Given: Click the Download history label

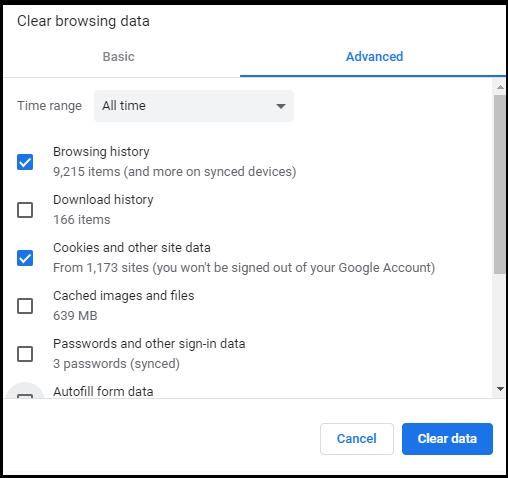Looking at the screenshot, I should [103, 200].
